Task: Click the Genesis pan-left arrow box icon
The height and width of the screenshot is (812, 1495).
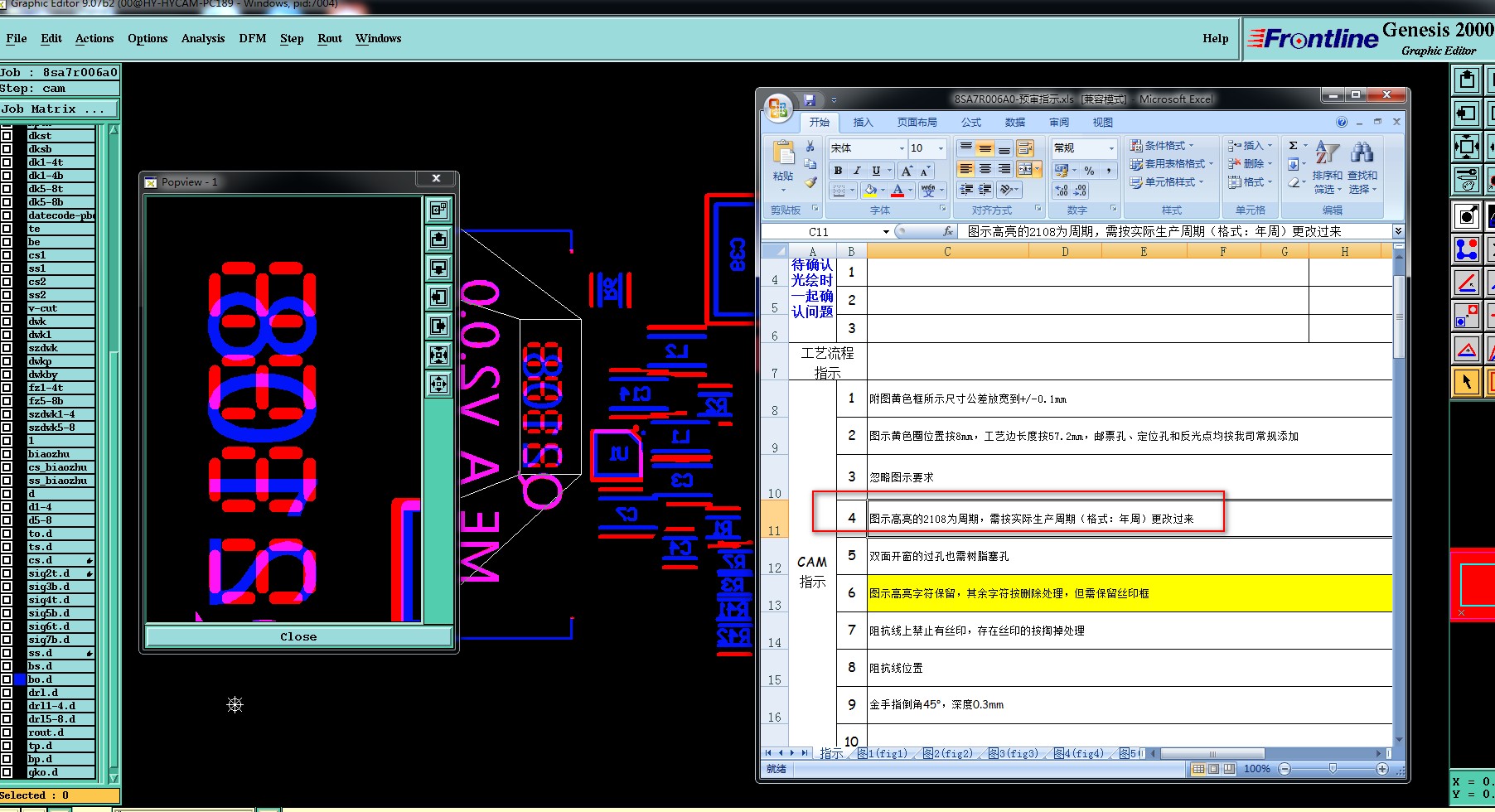Action: pos(1467,114)
